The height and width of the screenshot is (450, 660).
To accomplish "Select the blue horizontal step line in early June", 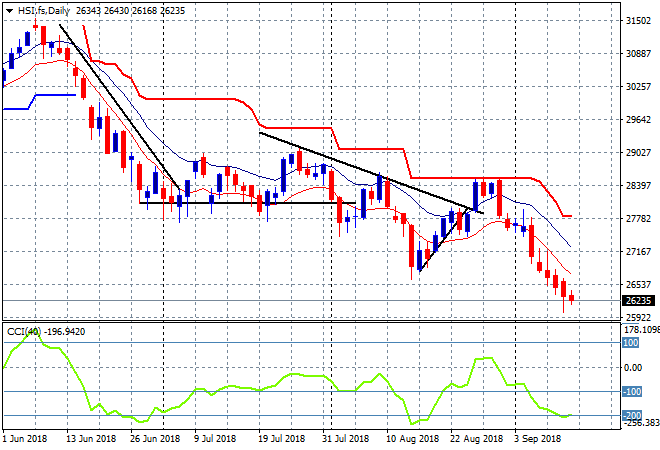I will (x=39, y=101).
